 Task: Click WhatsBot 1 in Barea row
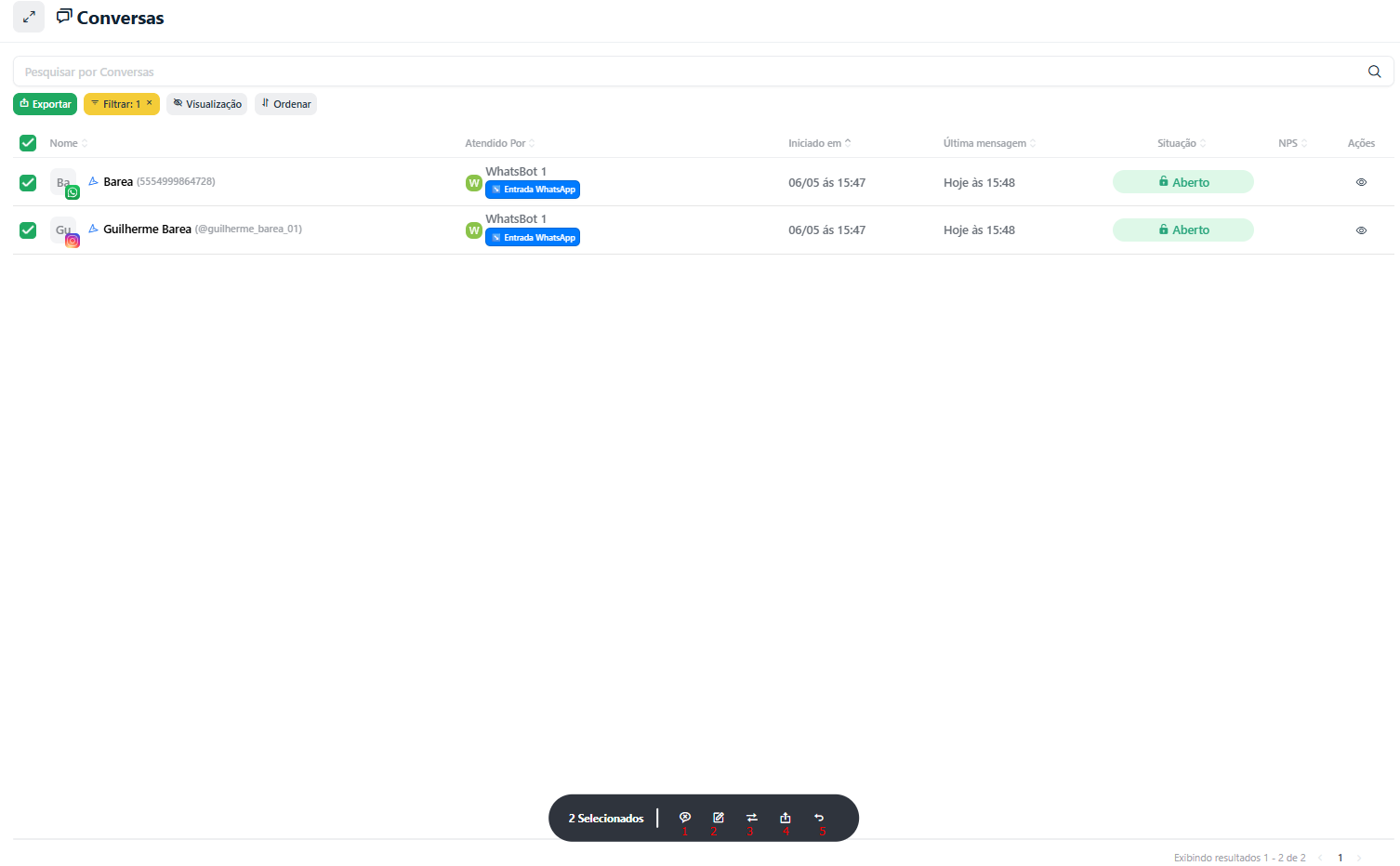[516, 172]
